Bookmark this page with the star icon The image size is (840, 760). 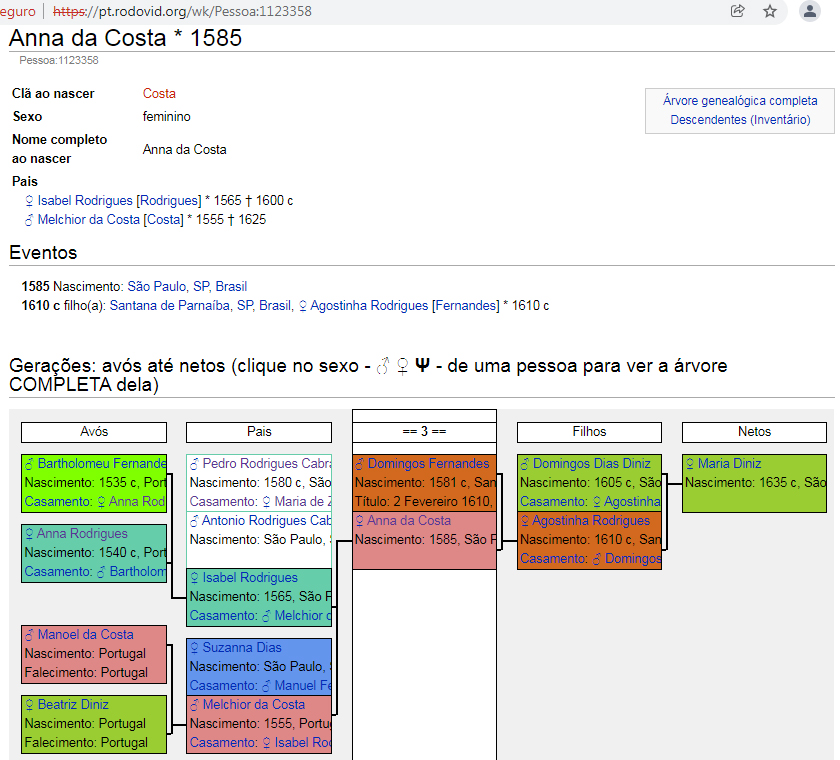click(770, 11)
